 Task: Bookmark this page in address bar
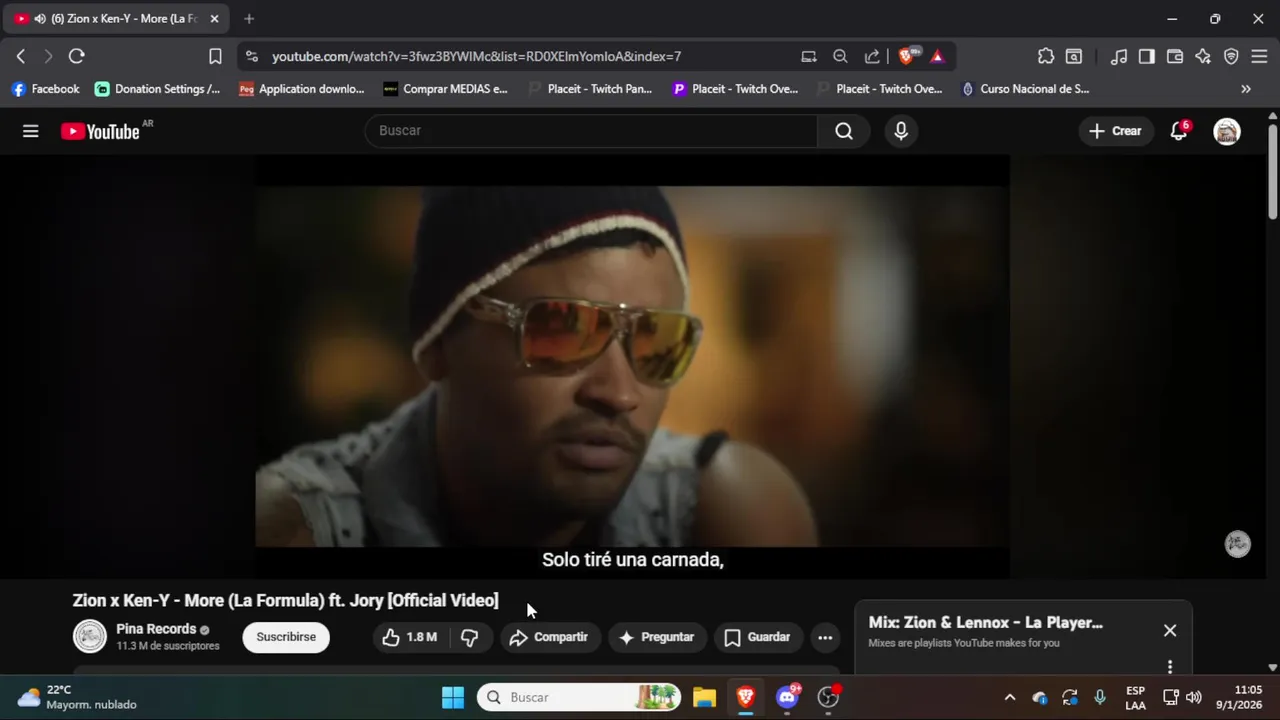pyautogui.click(x=215, y=56)
